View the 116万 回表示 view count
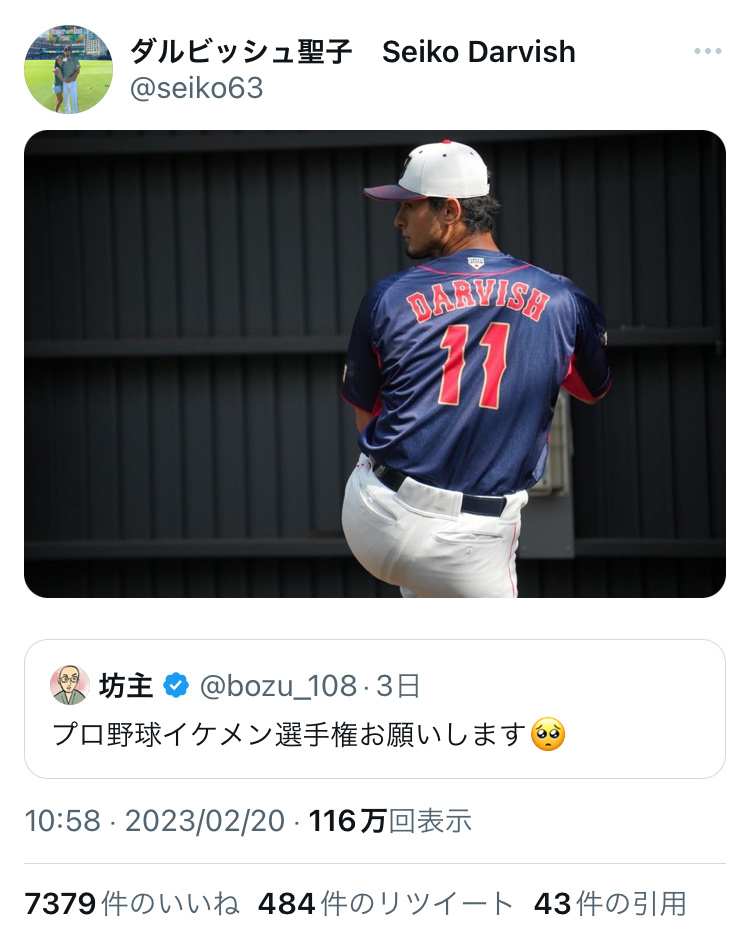The image size is (750, 941). pyautogui.click(x=390, y=821)
